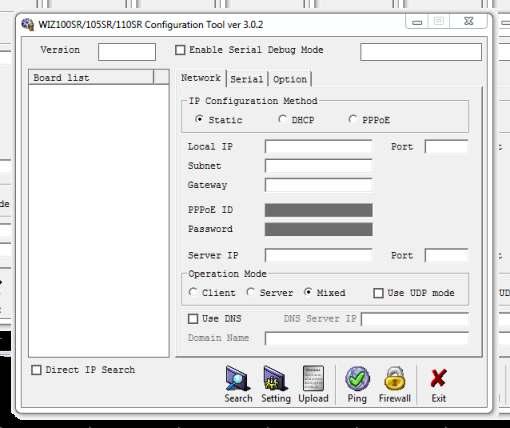510x428 pixels.
Task: Click the application icon in title bar
Action: click(28, 24)
